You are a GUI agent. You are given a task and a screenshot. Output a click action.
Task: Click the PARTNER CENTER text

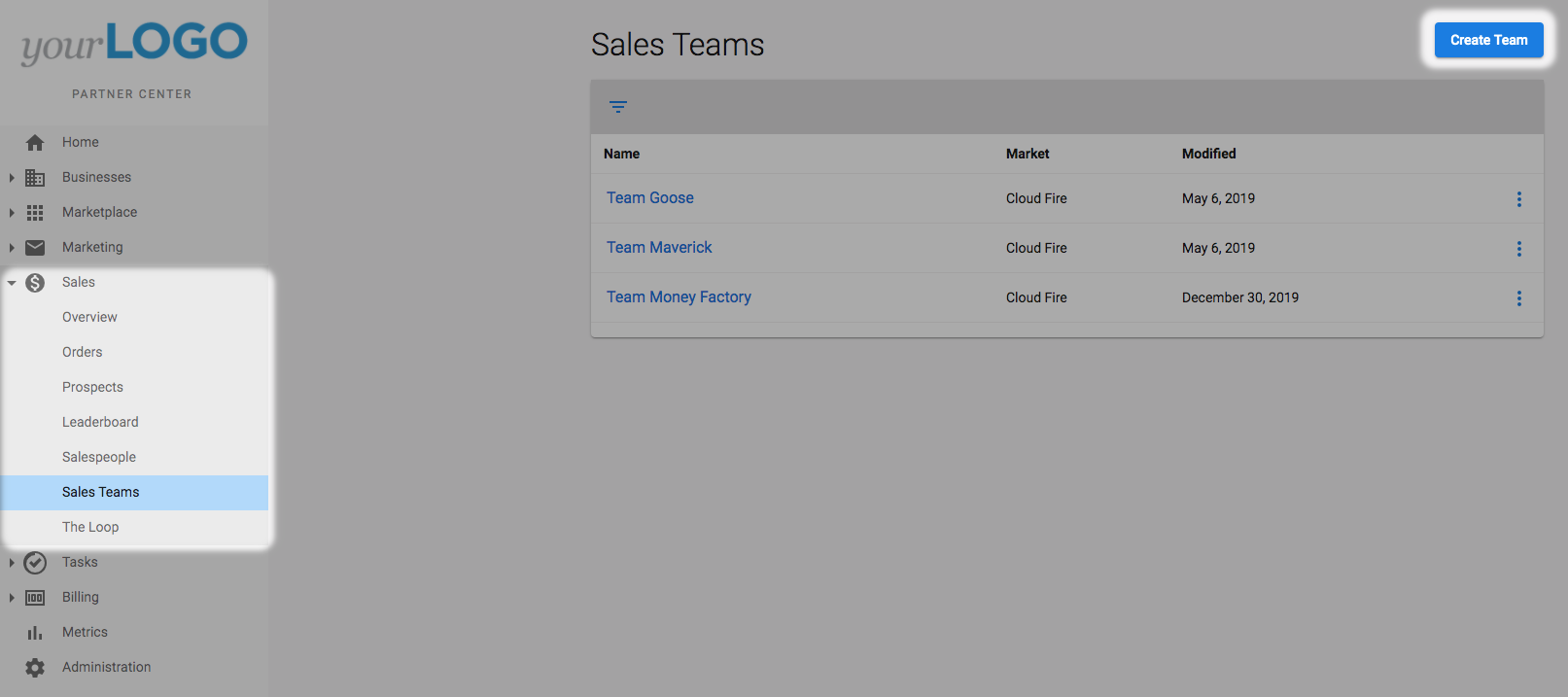click(x=132, y=94)
